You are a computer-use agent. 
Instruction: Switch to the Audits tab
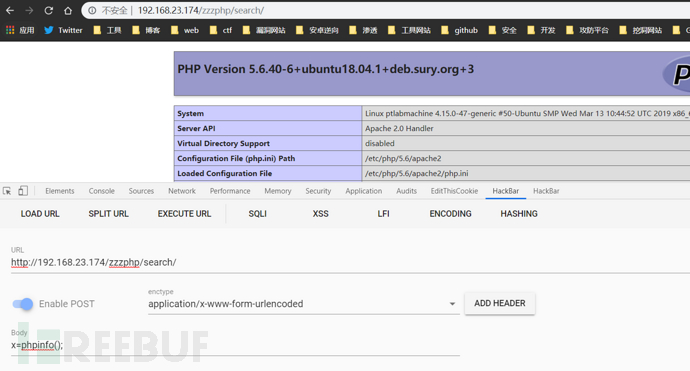coord(407,191)
